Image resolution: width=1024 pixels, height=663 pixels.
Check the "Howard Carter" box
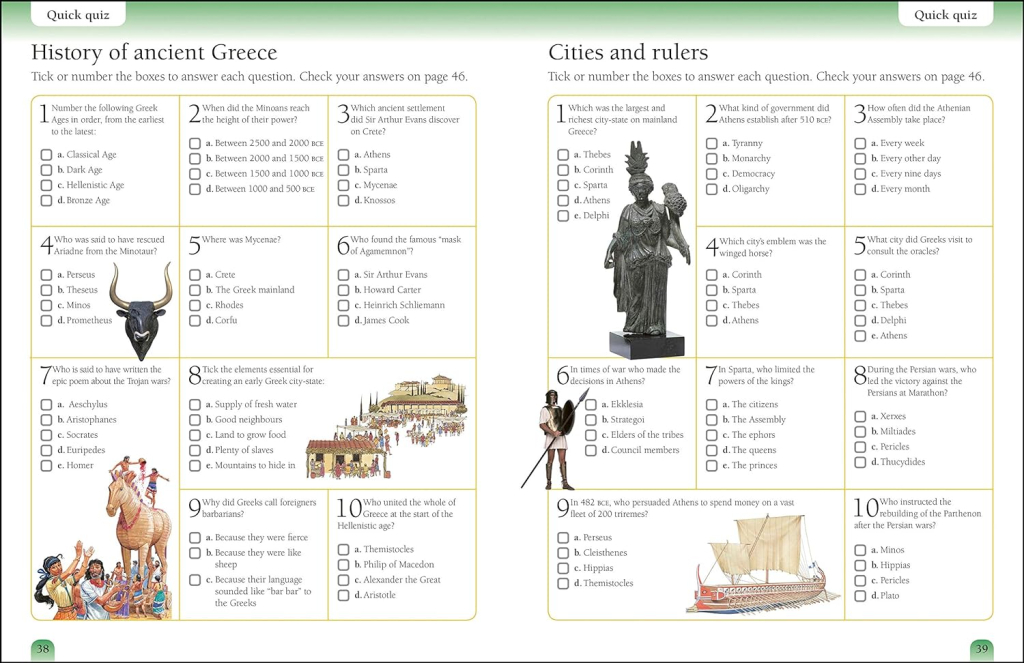tap(344, 290)
